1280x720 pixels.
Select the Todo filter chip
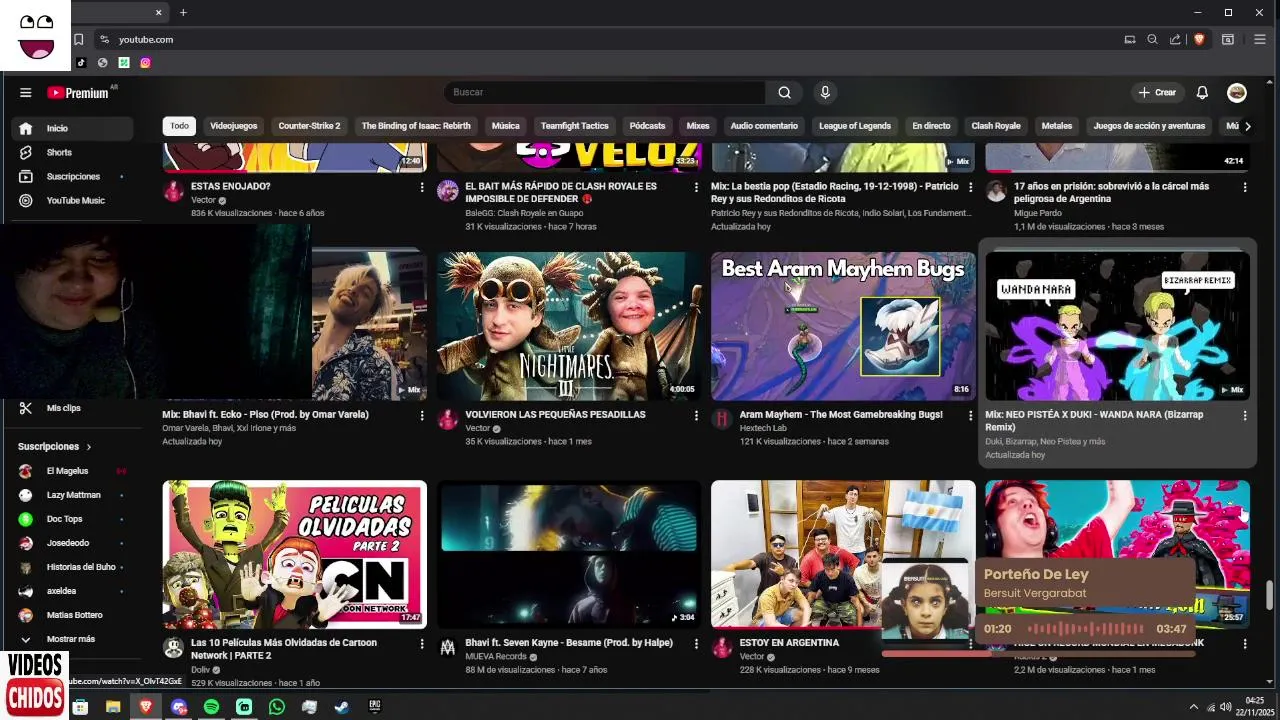point(179,126)
